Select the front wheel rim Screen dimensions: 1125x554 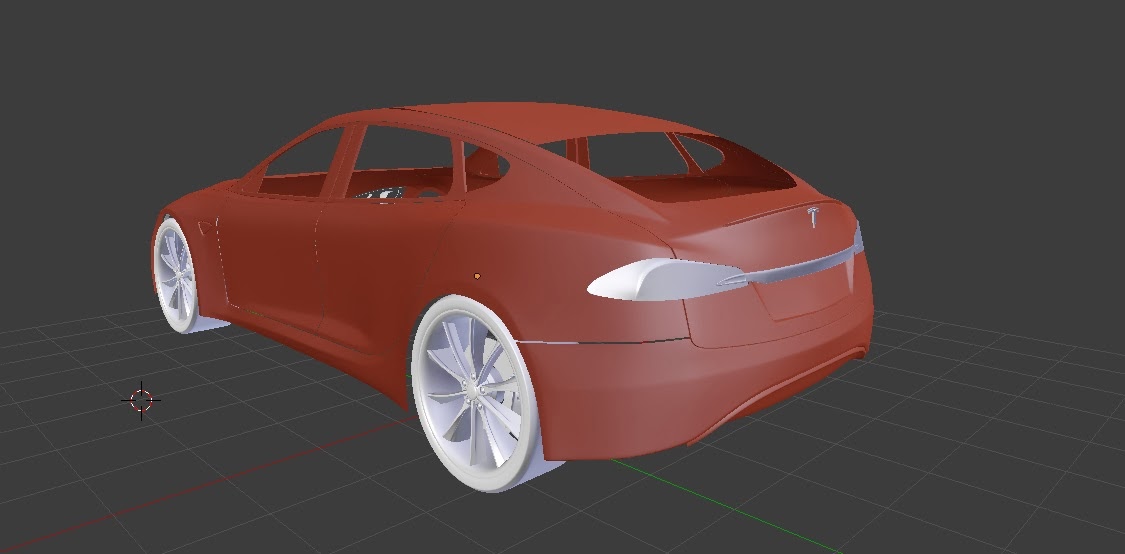tap(174, 276)
